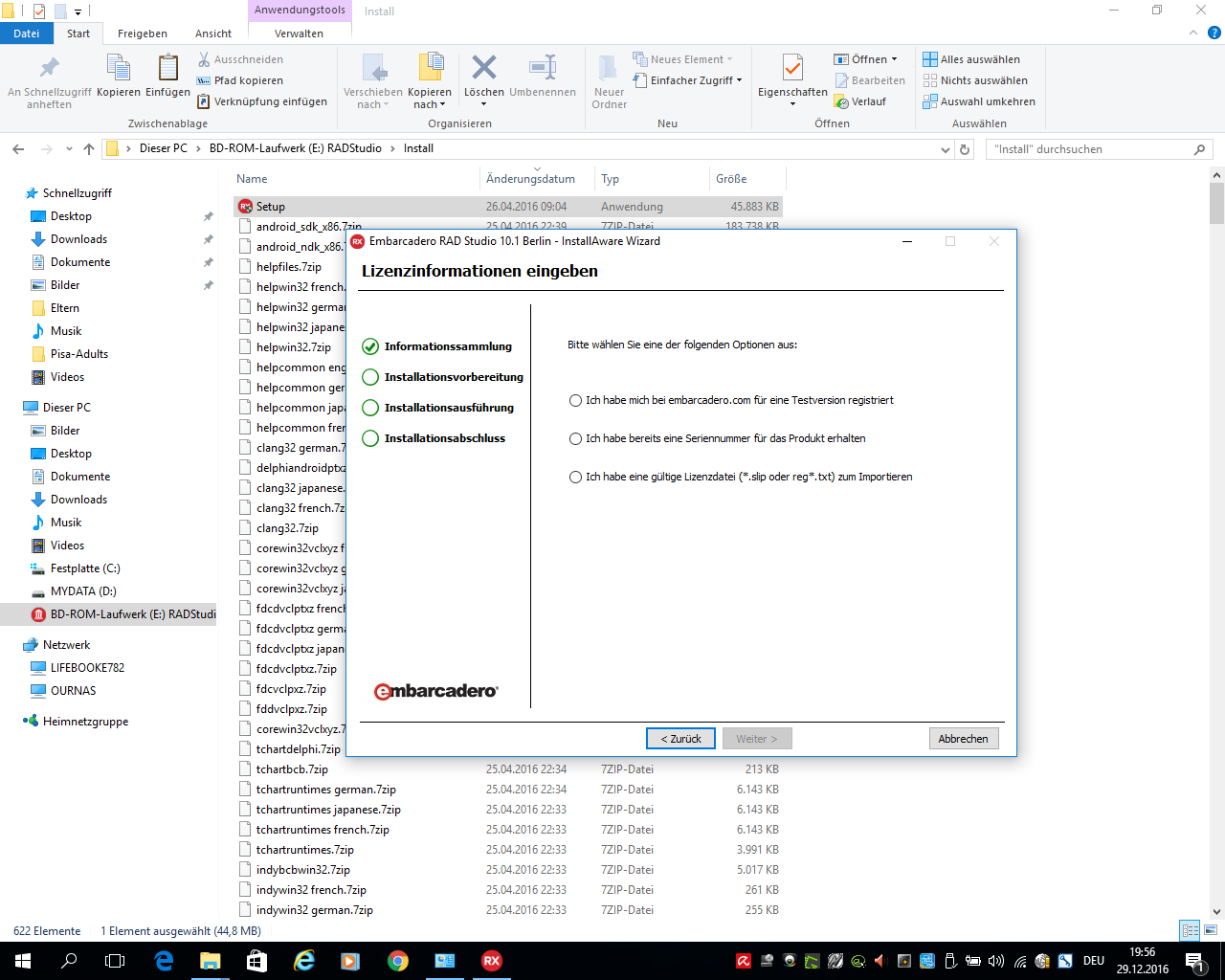
Task: Click the Zurück button in the wizard
Action: pyautogui.click(x=680, y=739)
